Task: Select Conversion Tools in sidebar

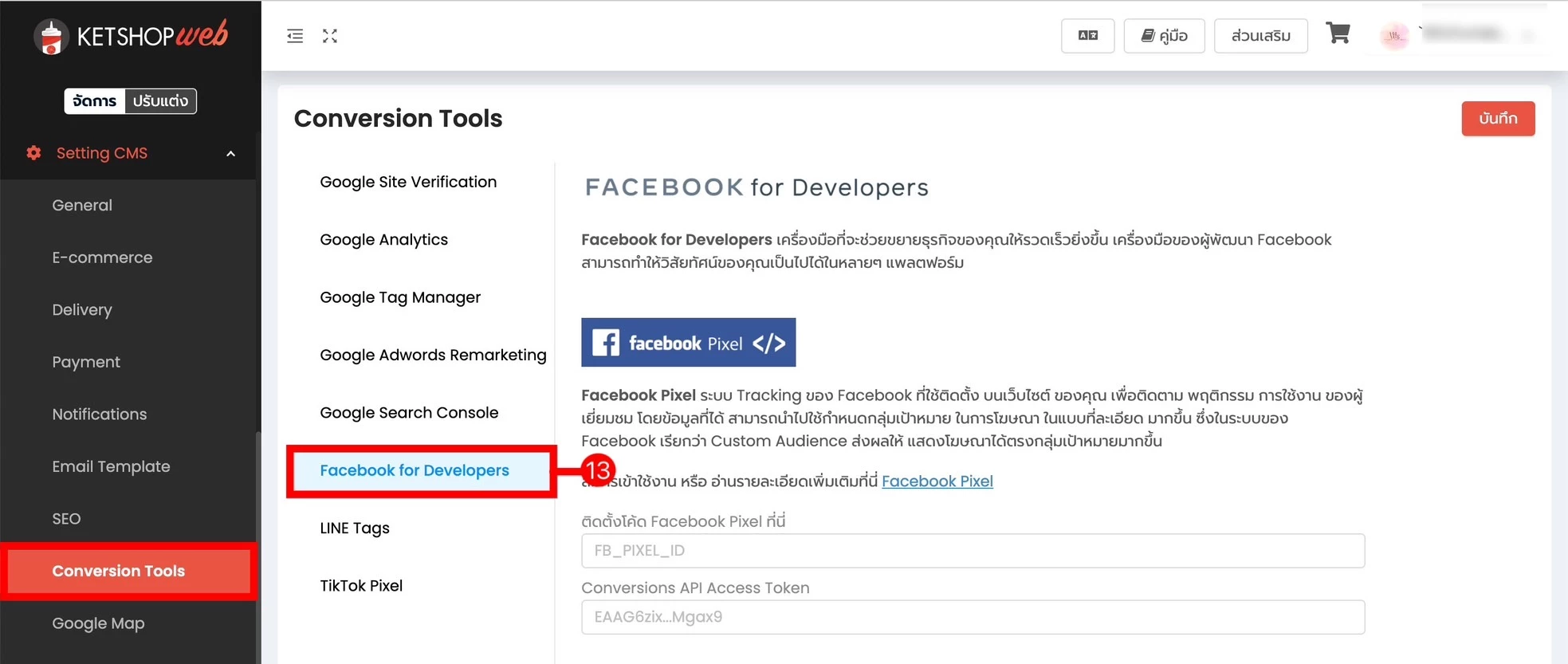Action: [129, 571]
